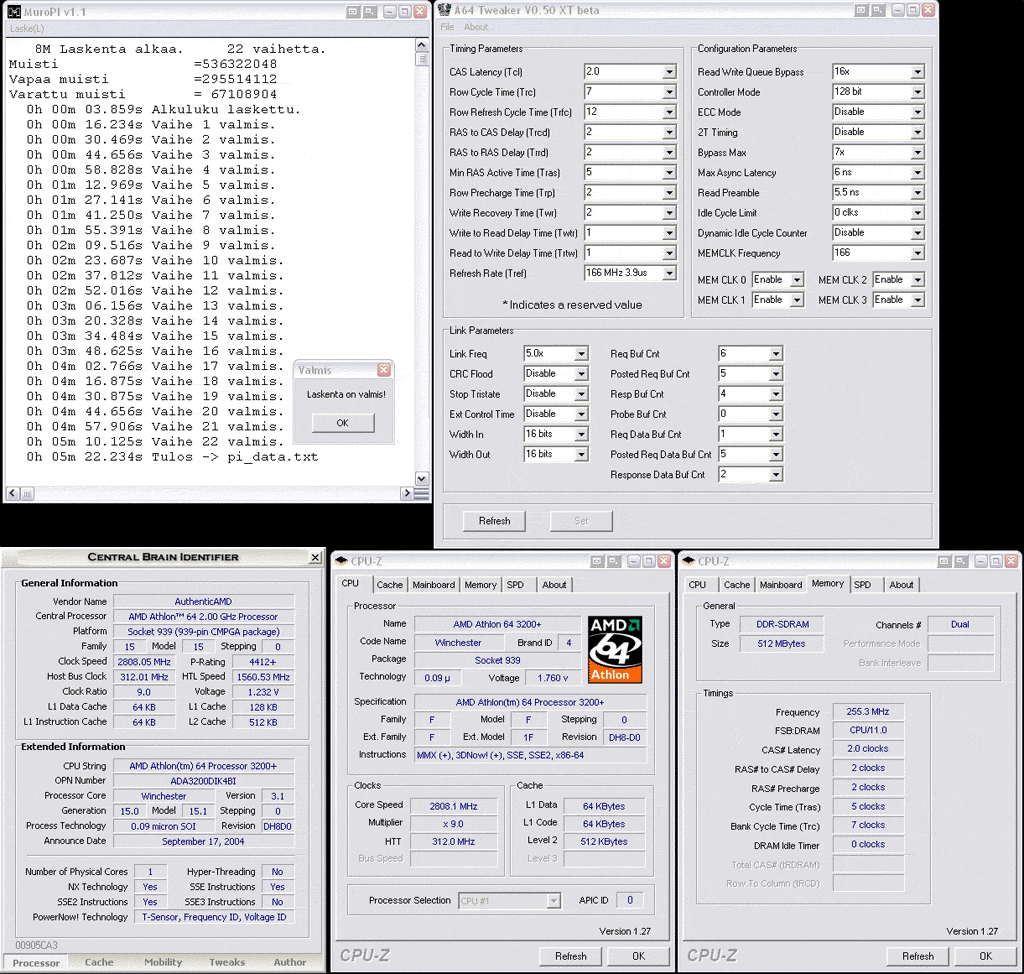The width and height of the screenshot is (1024, 974).
Task: Open the Read Write Queue Bypass dropdown
Action: tap(917, 72)
